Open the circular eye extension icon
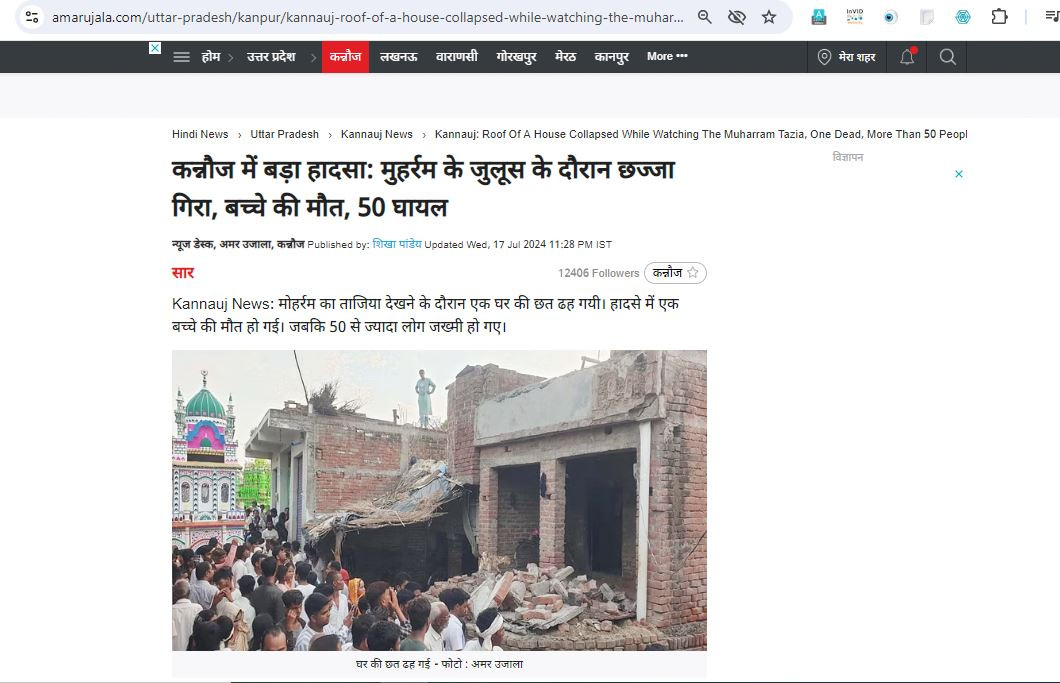The image size is (1060, 683). pyautogui.click(x=890, y=17)
